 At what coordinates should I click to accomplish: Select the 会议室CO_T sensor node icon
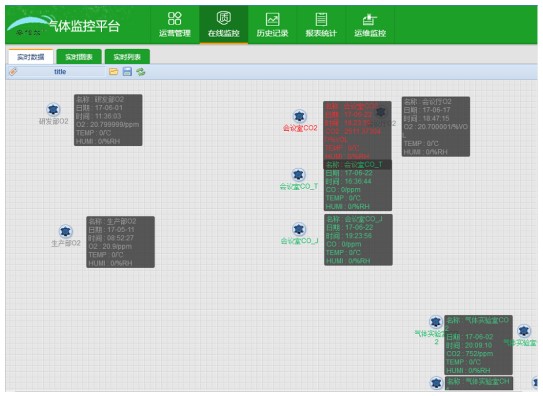(298, 174)
